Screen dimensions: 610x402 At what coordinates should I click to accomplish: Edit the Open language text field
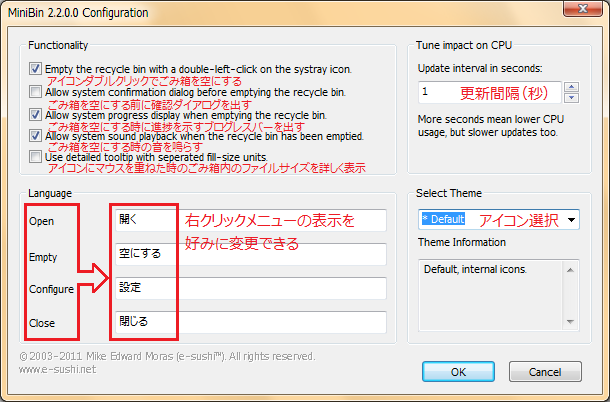(251, 220)
